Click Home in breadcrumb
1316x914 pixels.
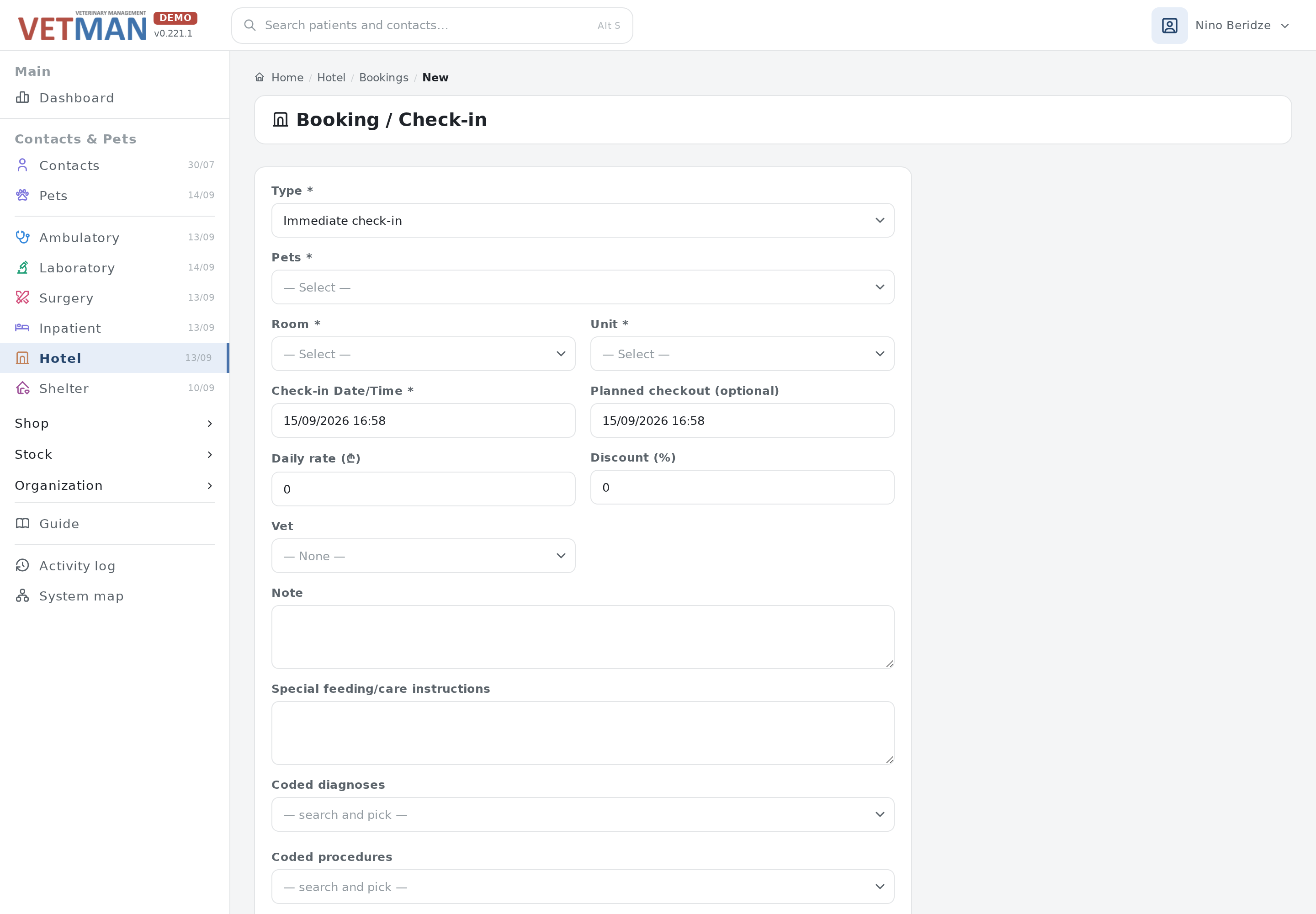pyautogui.click(x=287, y=77)
